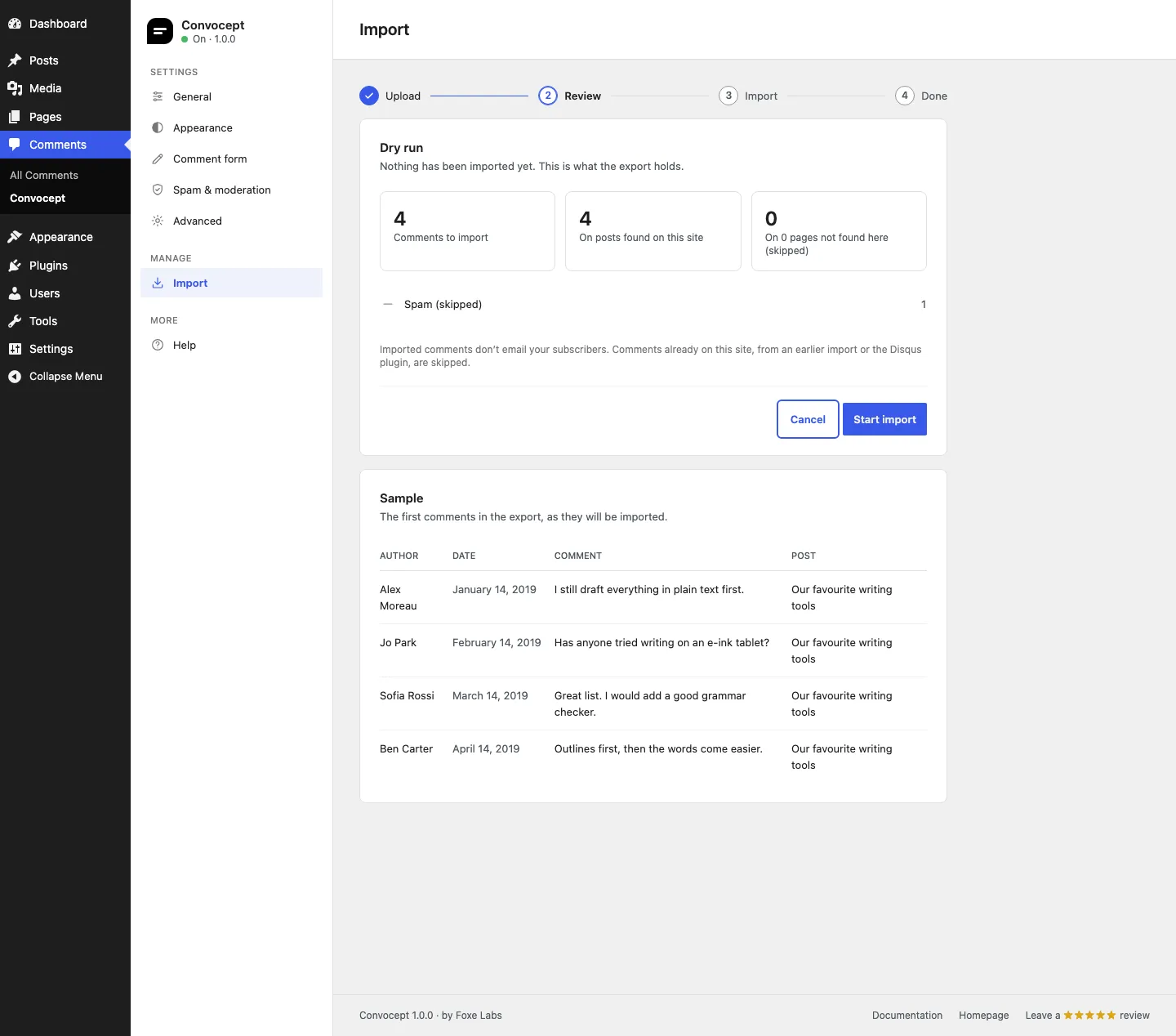The image size is (1176, 1036).
Task: Click the Done step label
Action: (x=934, y=96)
